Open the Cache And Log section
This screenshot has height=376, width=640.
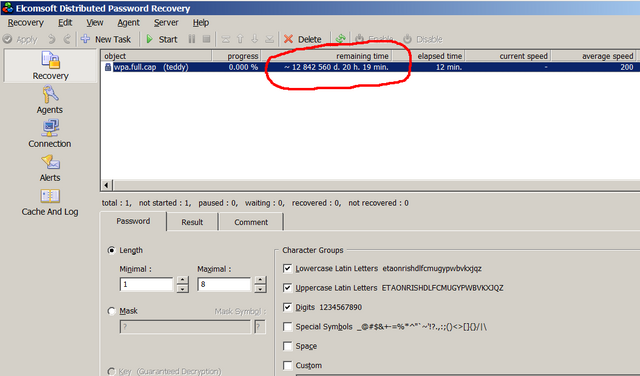(x=50, y=202)
